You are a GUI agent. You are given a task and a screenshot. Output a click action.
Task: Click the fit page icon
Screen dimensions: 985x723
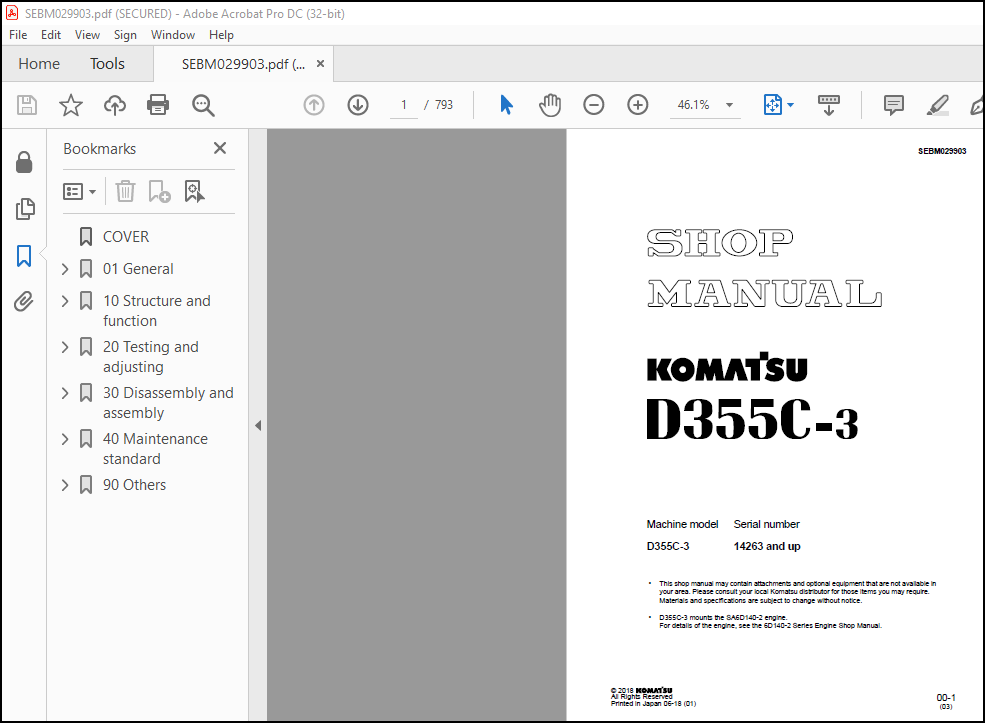point(773,105)
